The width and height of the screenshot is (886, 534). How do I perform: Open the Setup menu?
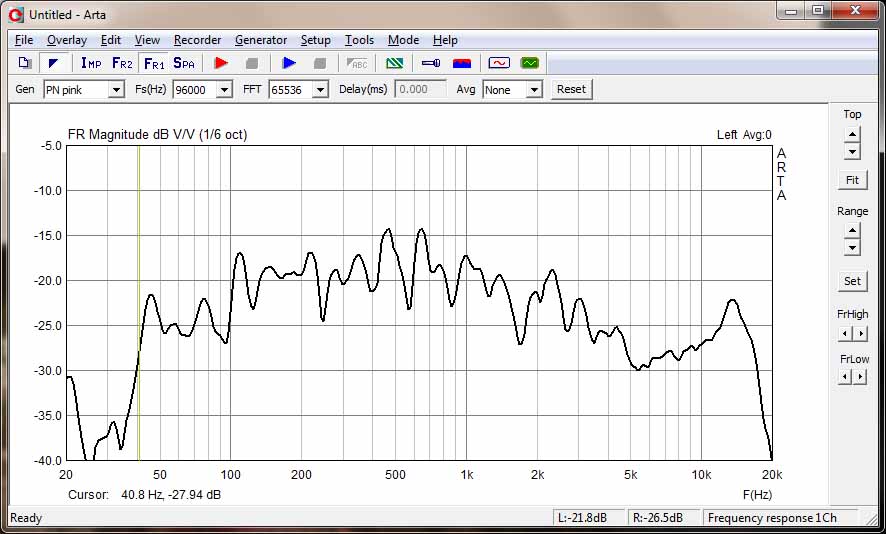tap(315, 40)
